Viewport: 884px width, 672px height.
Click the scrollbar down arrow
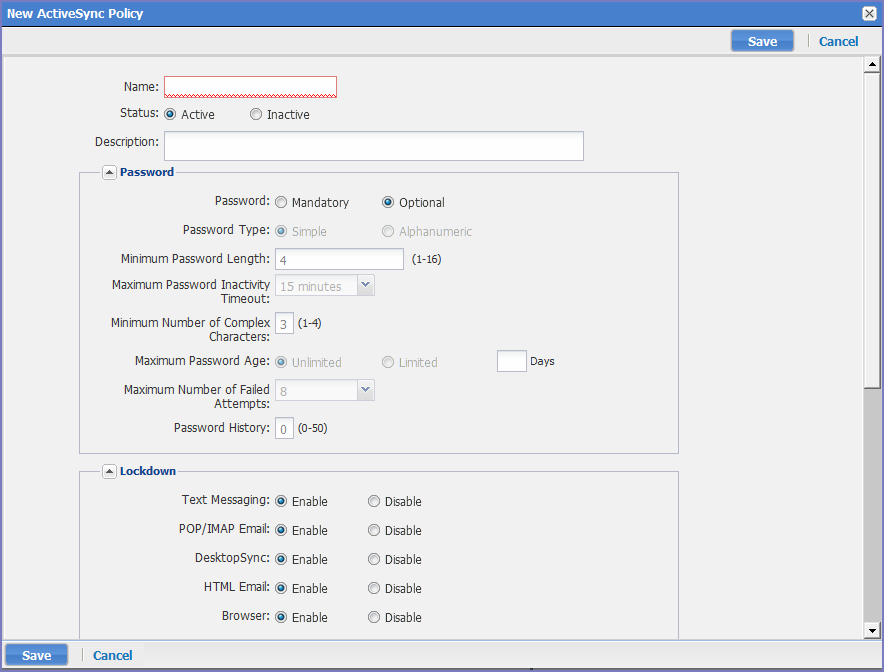[x=872, y=631]
